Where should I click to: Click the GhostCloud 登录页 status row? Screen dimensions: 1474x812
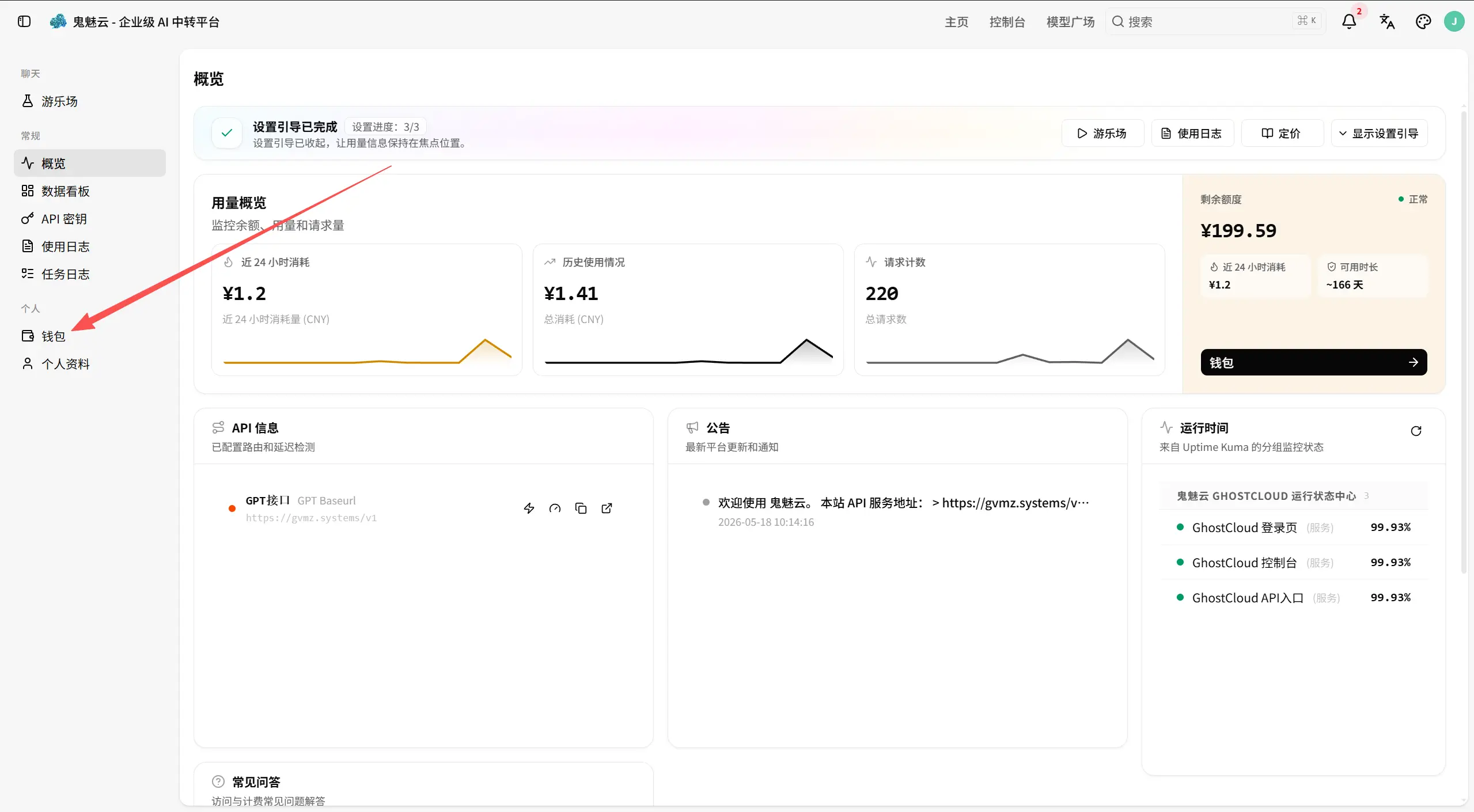[x=1294, y=528]
